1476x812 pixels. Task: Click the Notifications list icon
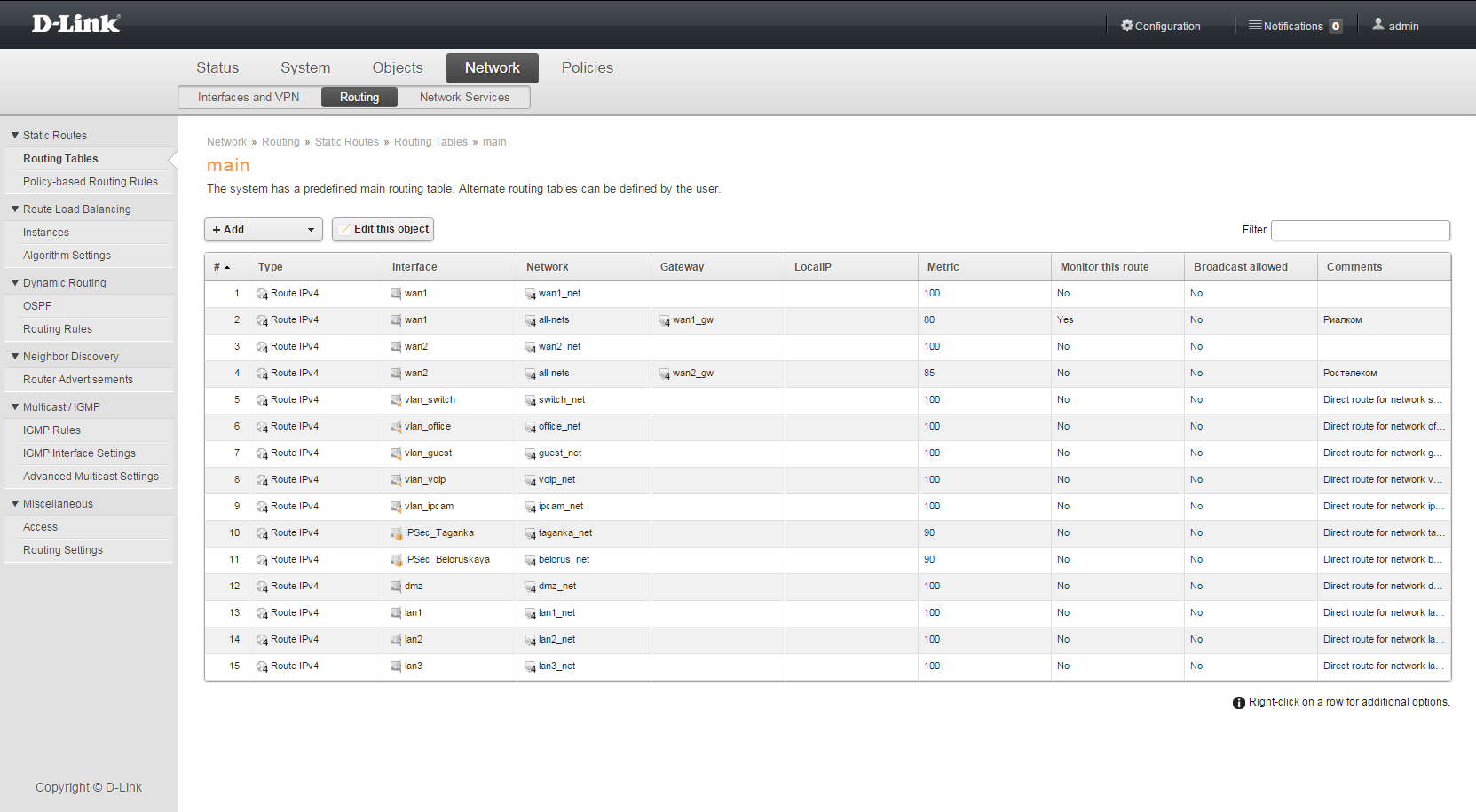click(x=1254, y=26)
